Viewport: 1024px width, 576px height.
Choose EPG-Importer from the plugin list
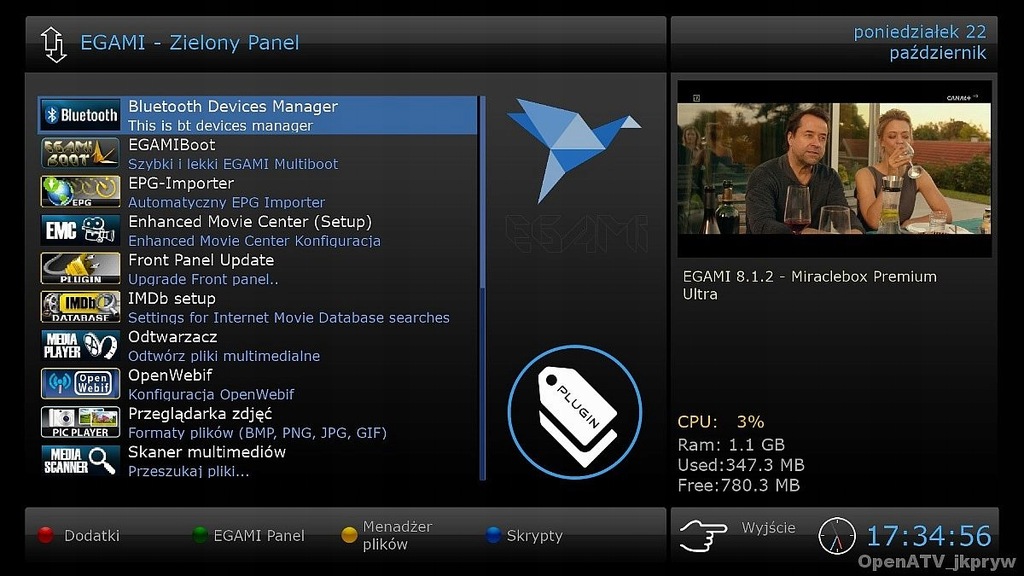click(258, 192)
